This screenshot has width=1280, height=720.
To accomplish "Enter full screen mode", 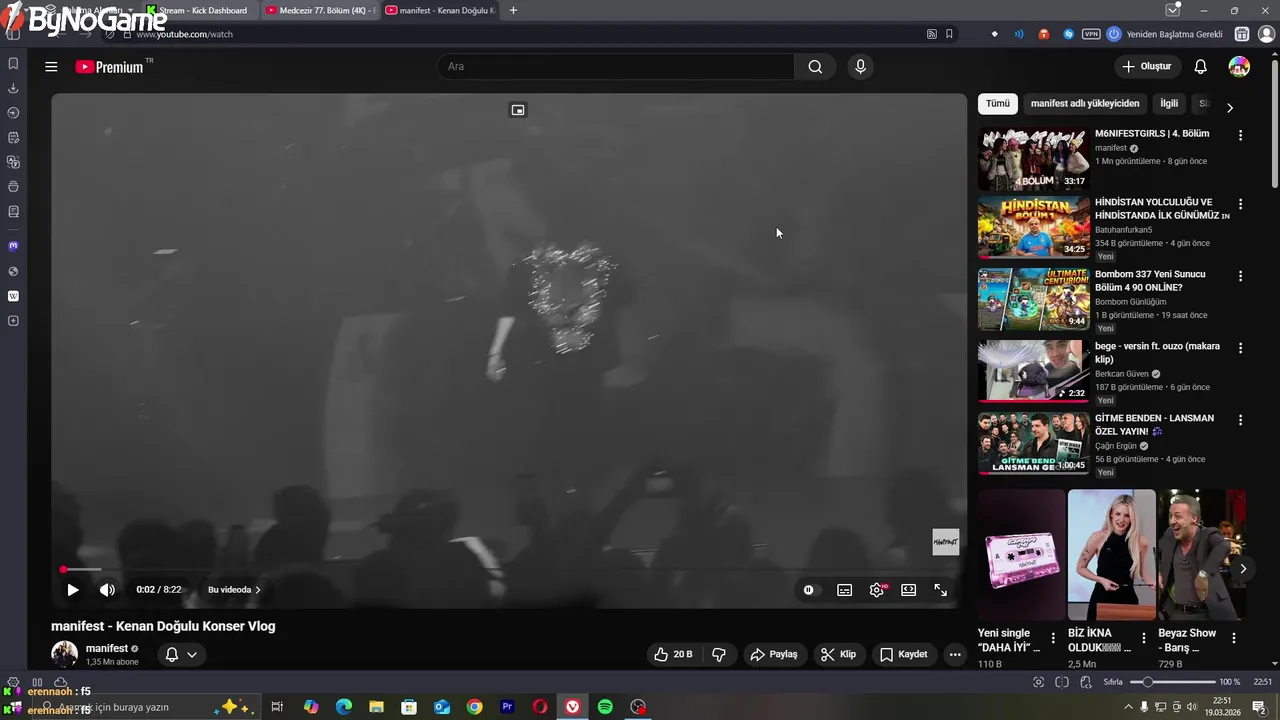I will point(941,590).
